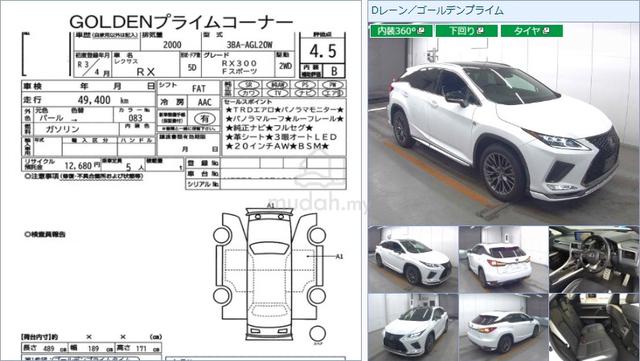Open the 内装360° interior view button
The image size is (640, 361).
pos(401,31)
